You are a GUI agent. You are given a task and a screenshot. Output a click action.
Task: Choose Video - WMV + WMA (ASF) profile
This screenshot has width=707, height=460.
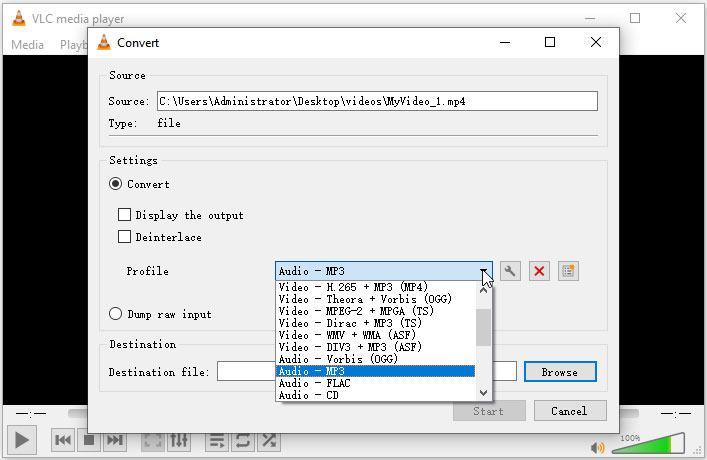pos(375,335)
